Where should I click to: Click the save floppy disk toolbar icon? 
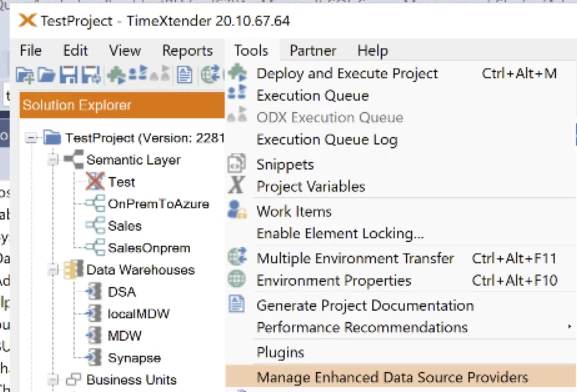[69, 75]
